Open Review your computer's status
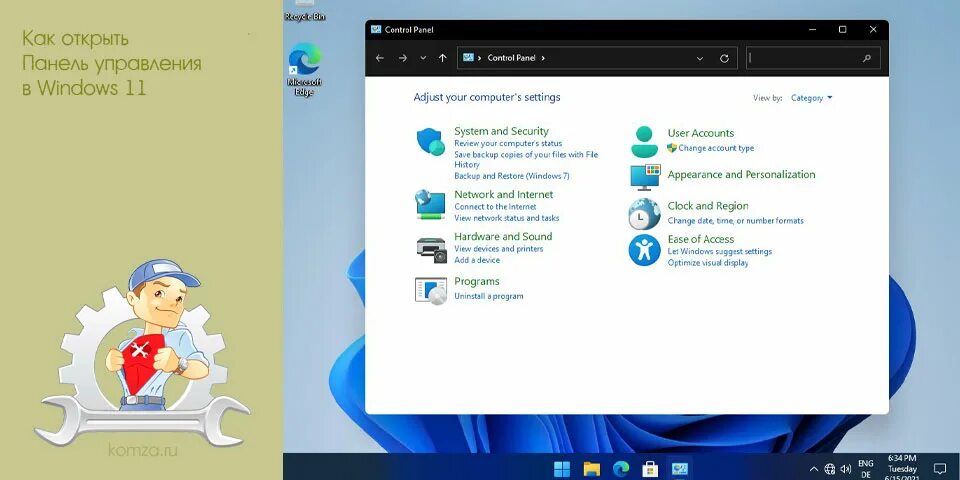 (x=508, y=143)
